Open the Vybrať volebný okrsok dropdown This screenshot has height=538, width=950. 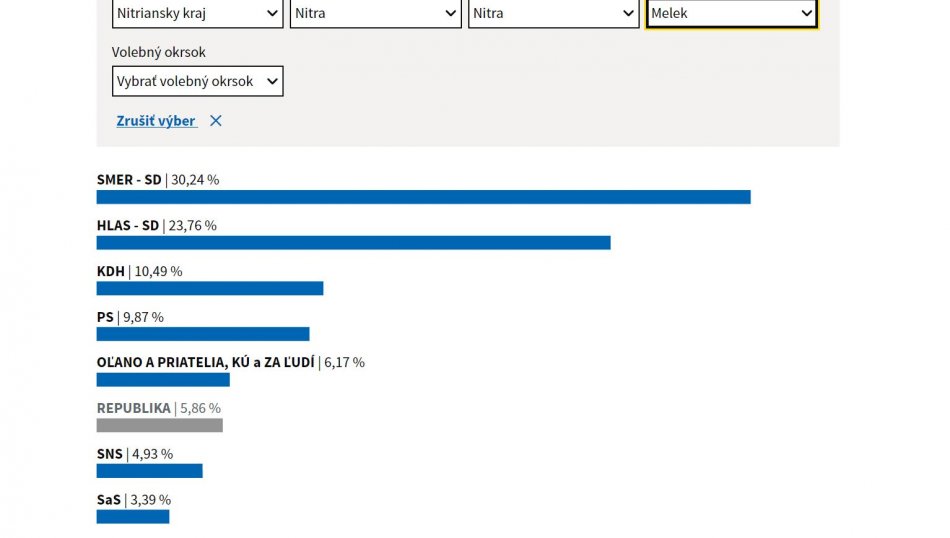(197, 81)
